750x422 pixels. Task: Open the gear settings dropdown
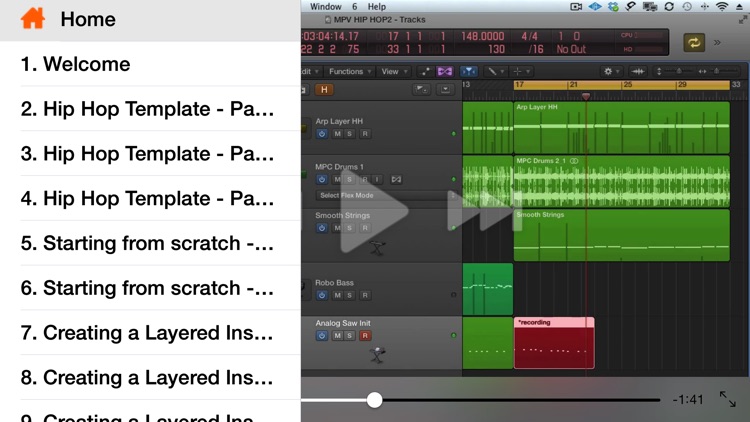[611, 71]
